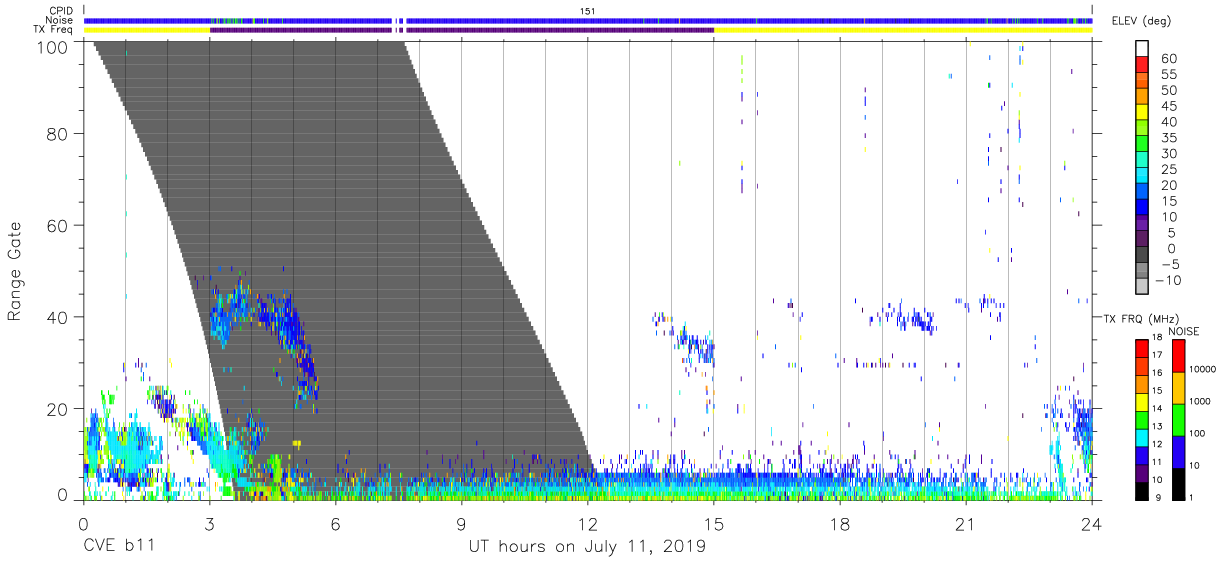Click the 'NOISE' legend title
The height and width of the screenshot is (567, 1228).
pos(1185,330)
